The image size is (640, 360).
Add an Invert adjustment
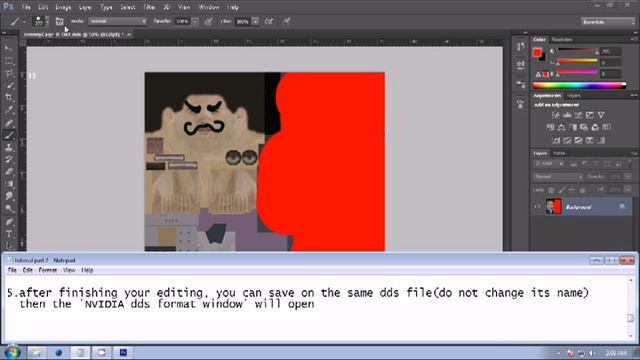(556, 140)
